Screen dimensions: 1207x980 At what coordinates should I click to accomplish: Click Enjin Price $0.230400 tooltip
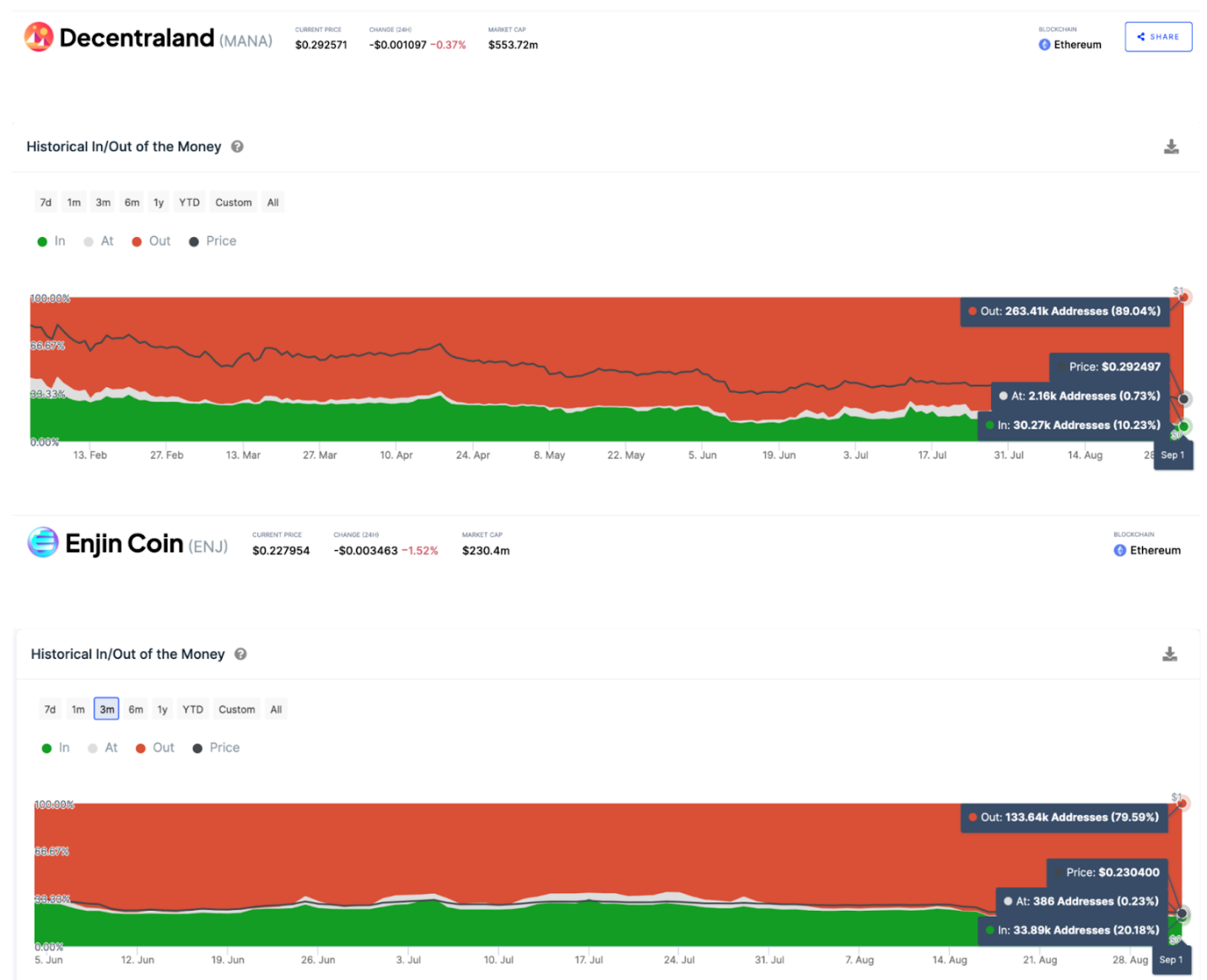point(1107,873)
